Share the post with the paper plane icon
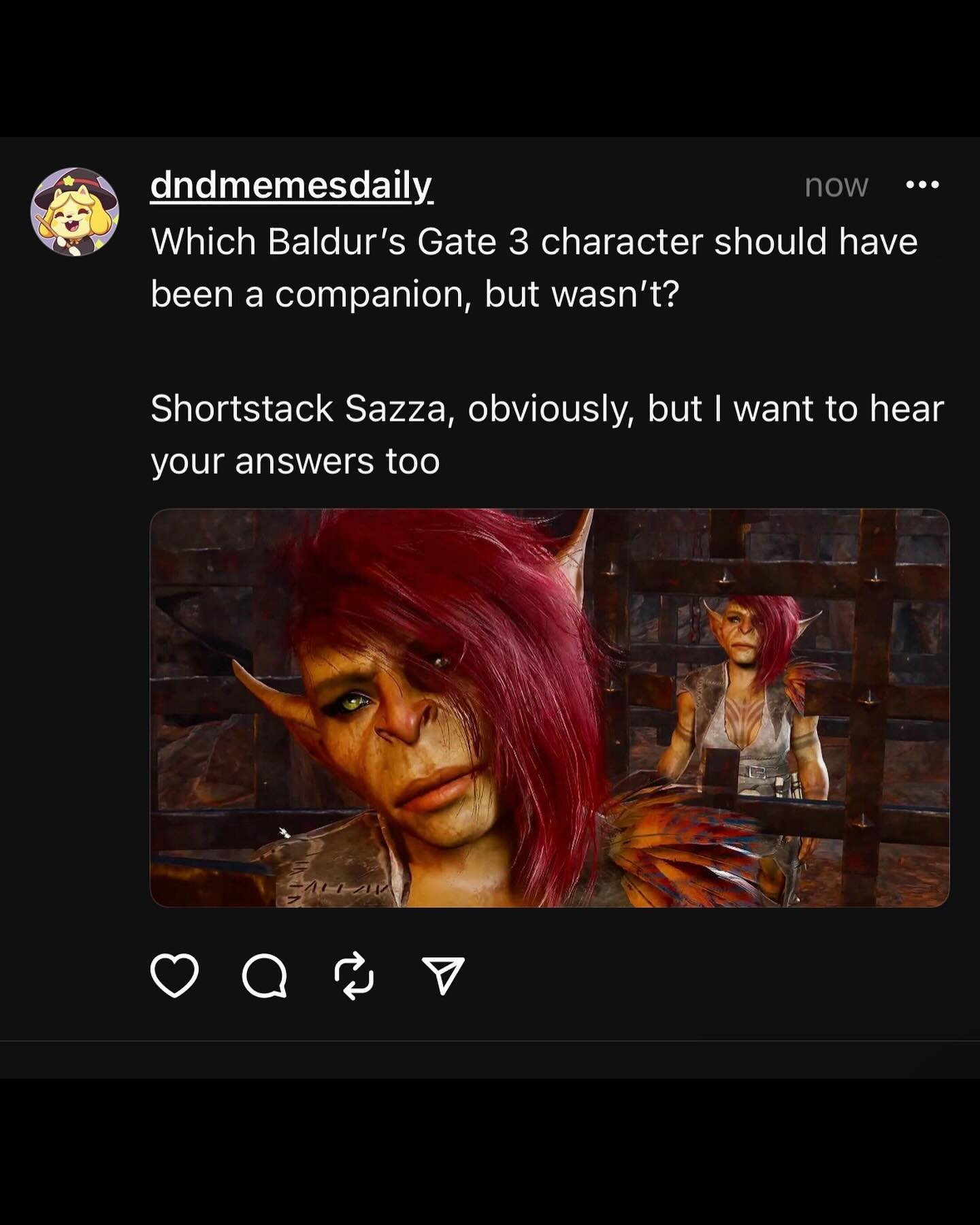The image size is (980, 1225). pos(443,975)
